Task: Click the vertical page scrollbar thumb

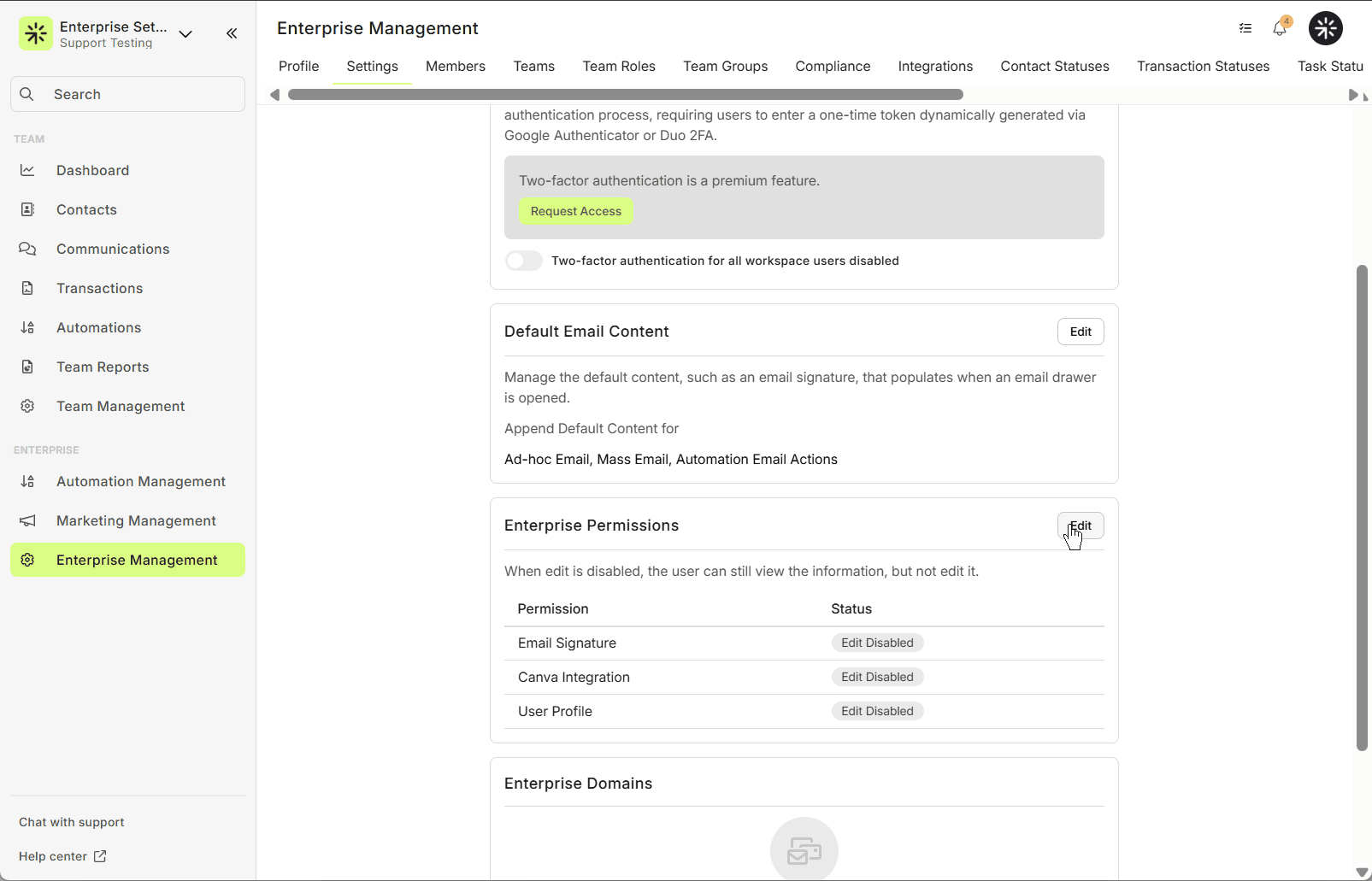Action: click(x=1363, y=508)
